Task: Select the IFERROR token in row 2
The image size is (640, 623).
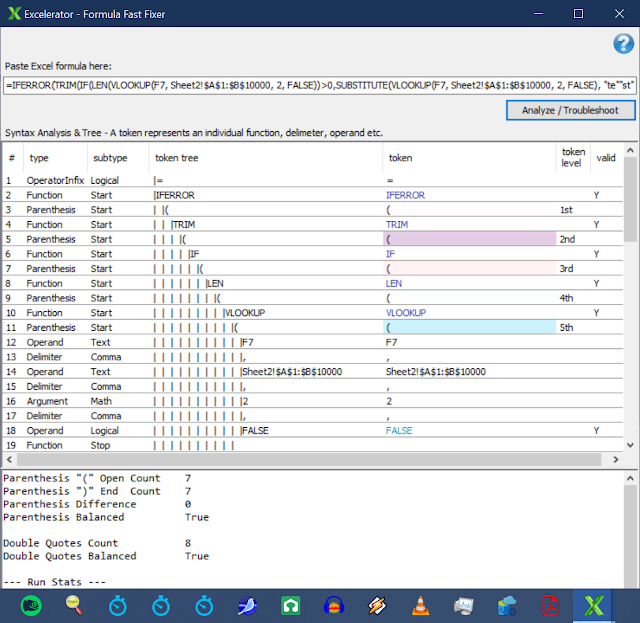Action: (405, 195)
